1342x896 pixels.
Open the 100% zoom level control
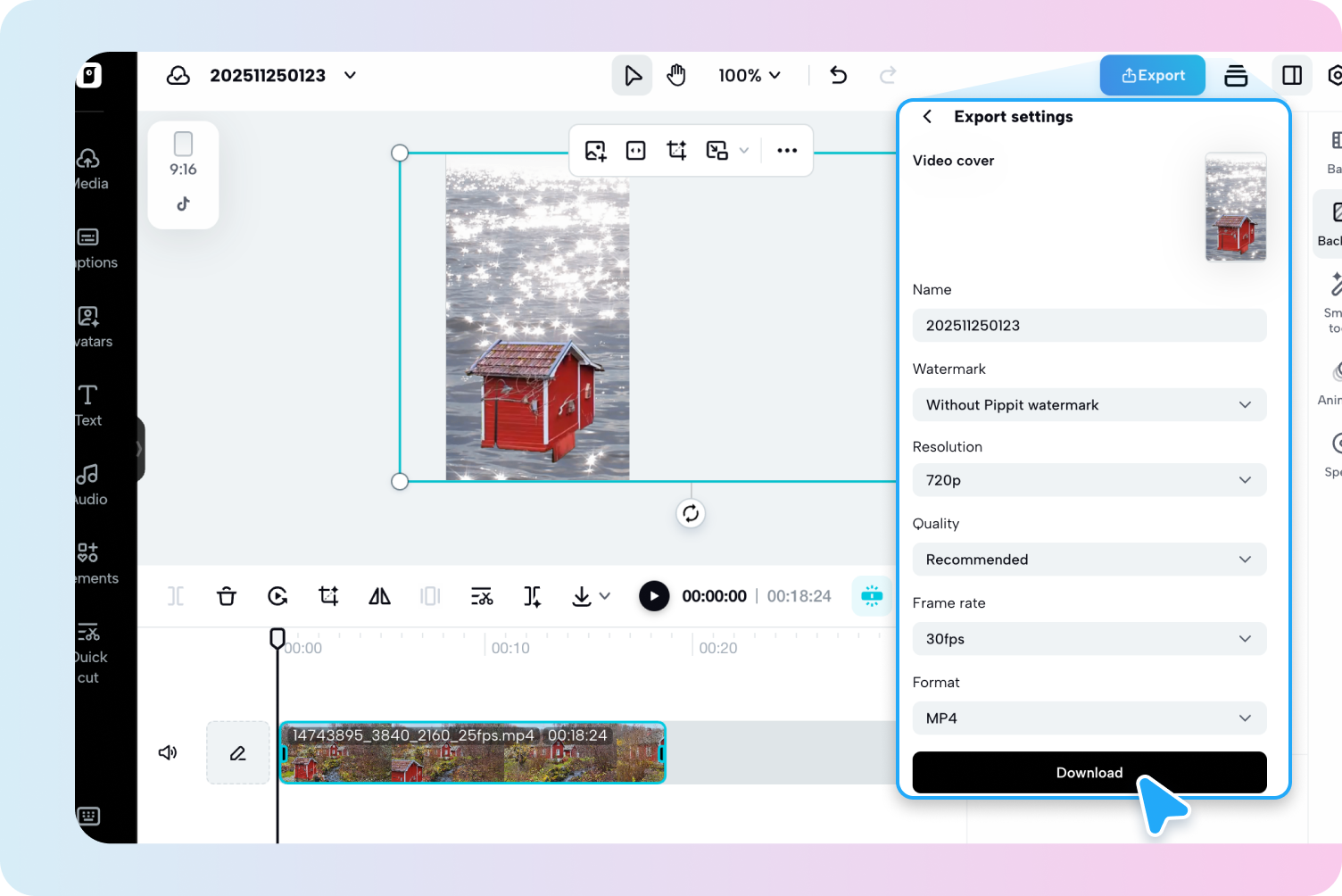[750, 75]
